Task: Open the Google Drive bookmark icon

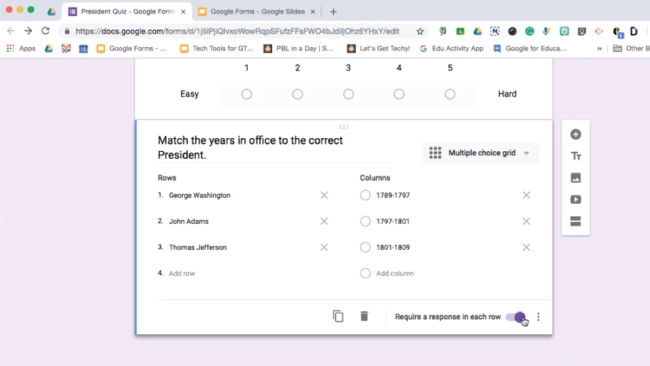Action: pos(49,48)
